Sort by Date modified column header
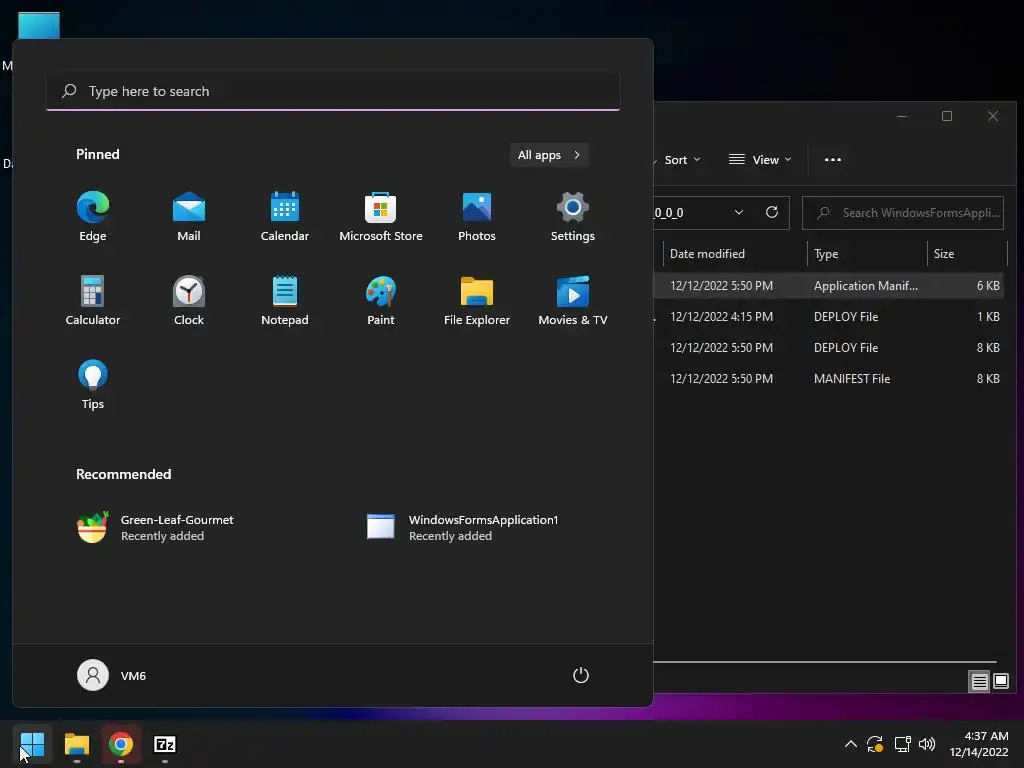The height and width of the screenshot is (768, 1024). (735, 254)
